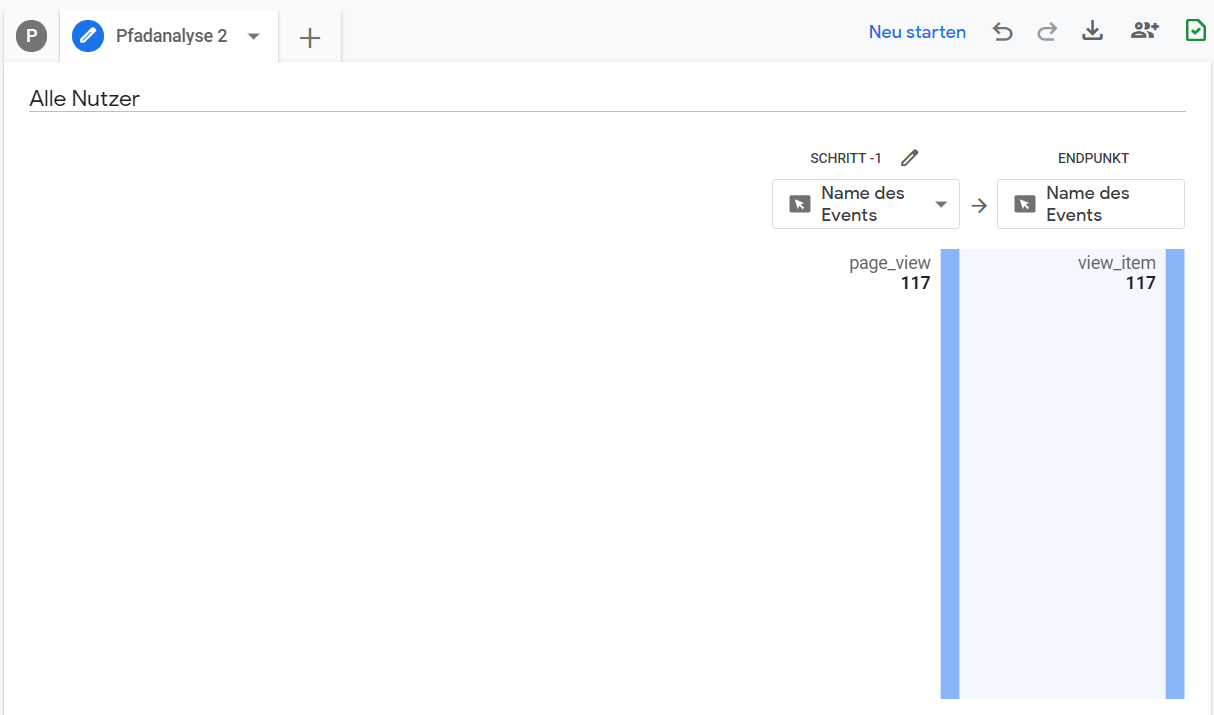Open the Name des Events dropdown for Schritt -1
Image resolution: width=1214 pixels, height=715 pixels.
pos(940,204)
